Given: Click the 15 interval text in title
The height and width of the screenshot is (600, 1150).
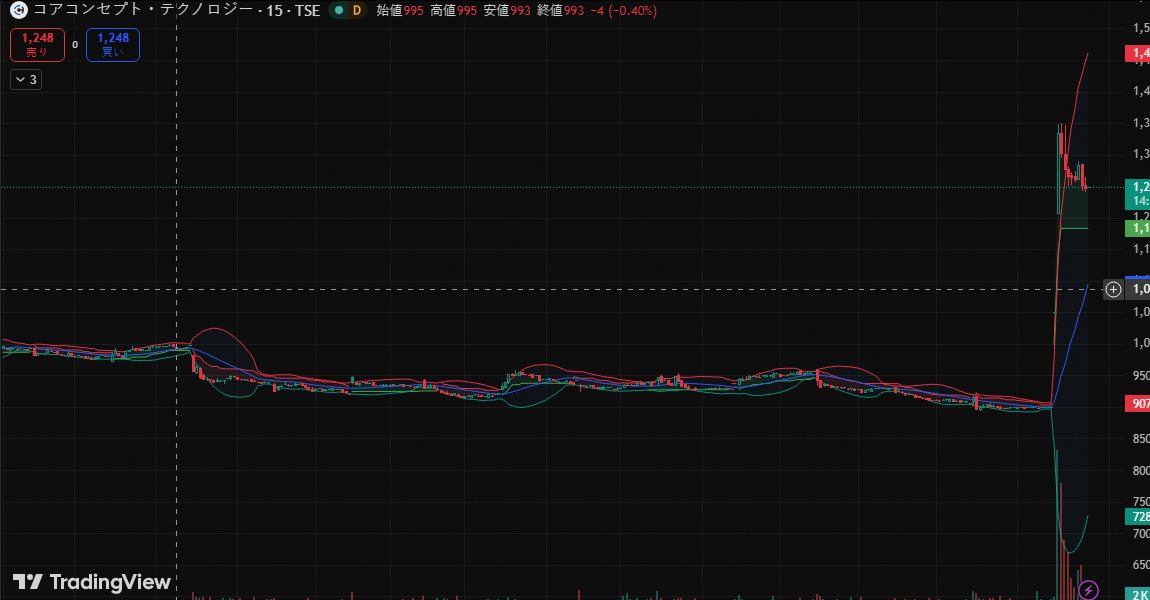Looking at the screenshot, I should [x=274, y=10].
